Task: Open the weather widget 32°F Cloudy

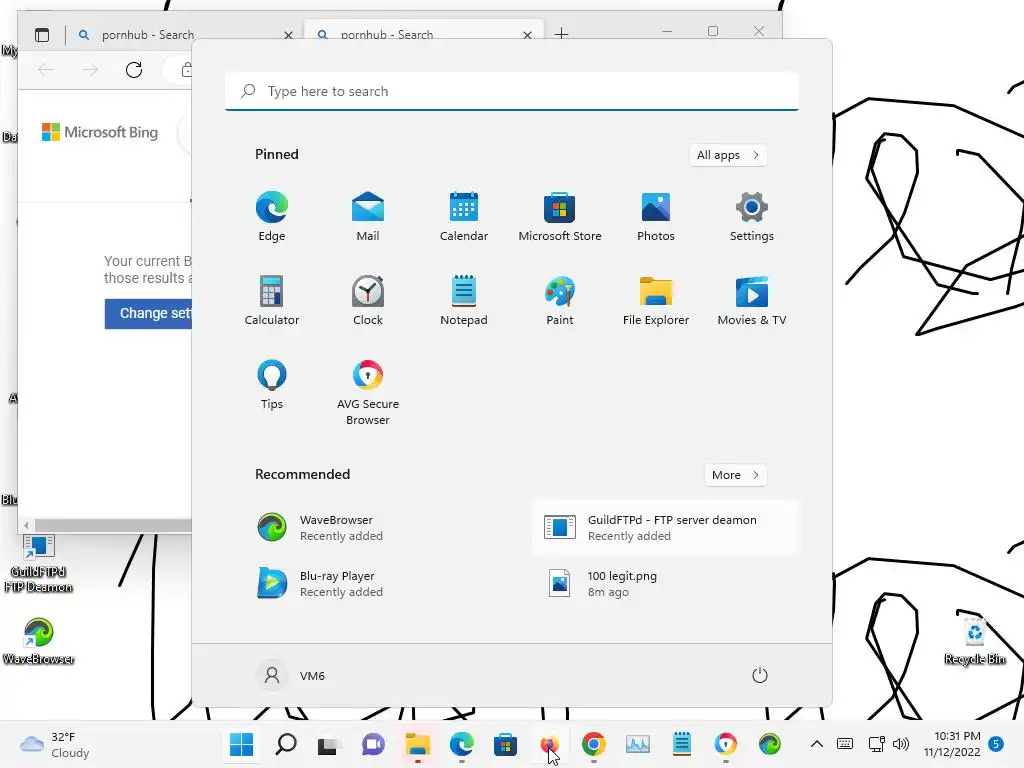Action: (x=55, y=744)
